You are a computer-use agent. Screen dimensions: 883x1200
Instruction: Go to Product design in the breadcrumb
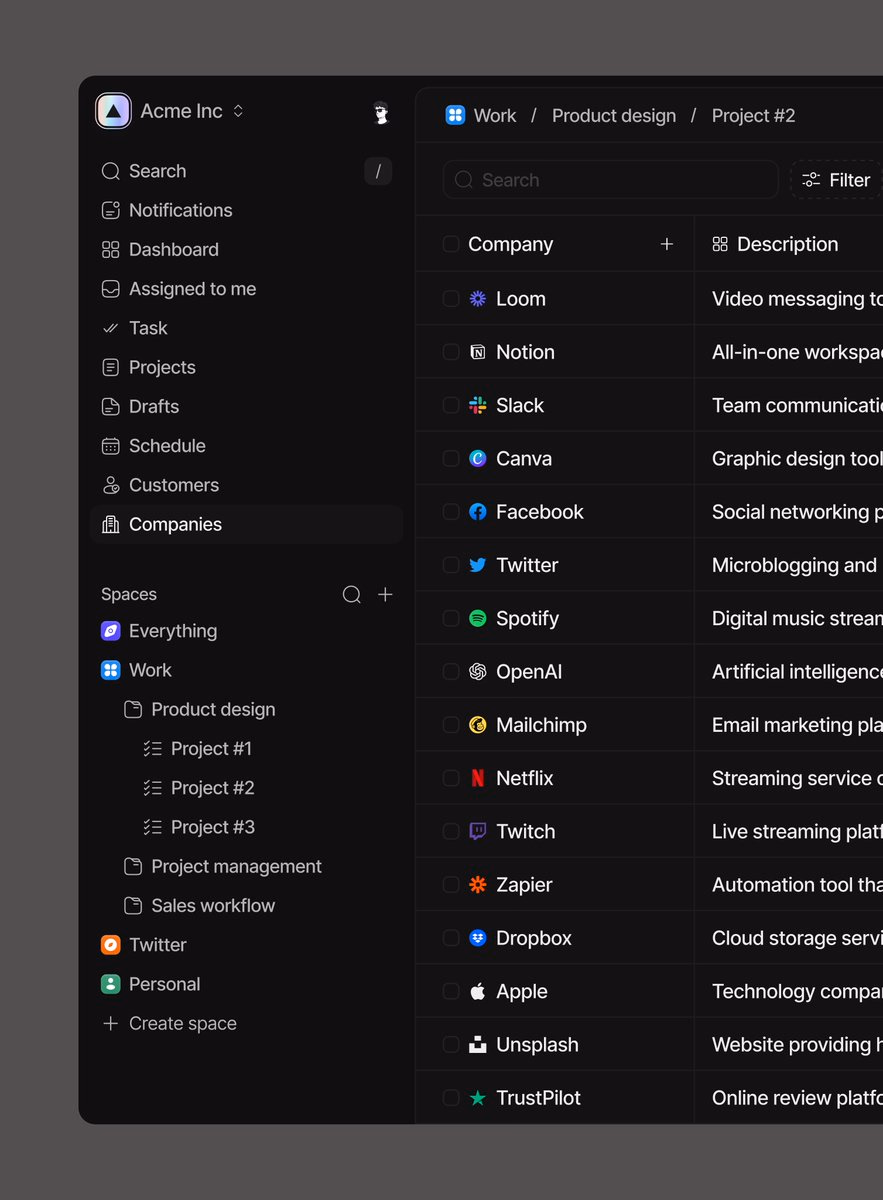click(614, 116)
